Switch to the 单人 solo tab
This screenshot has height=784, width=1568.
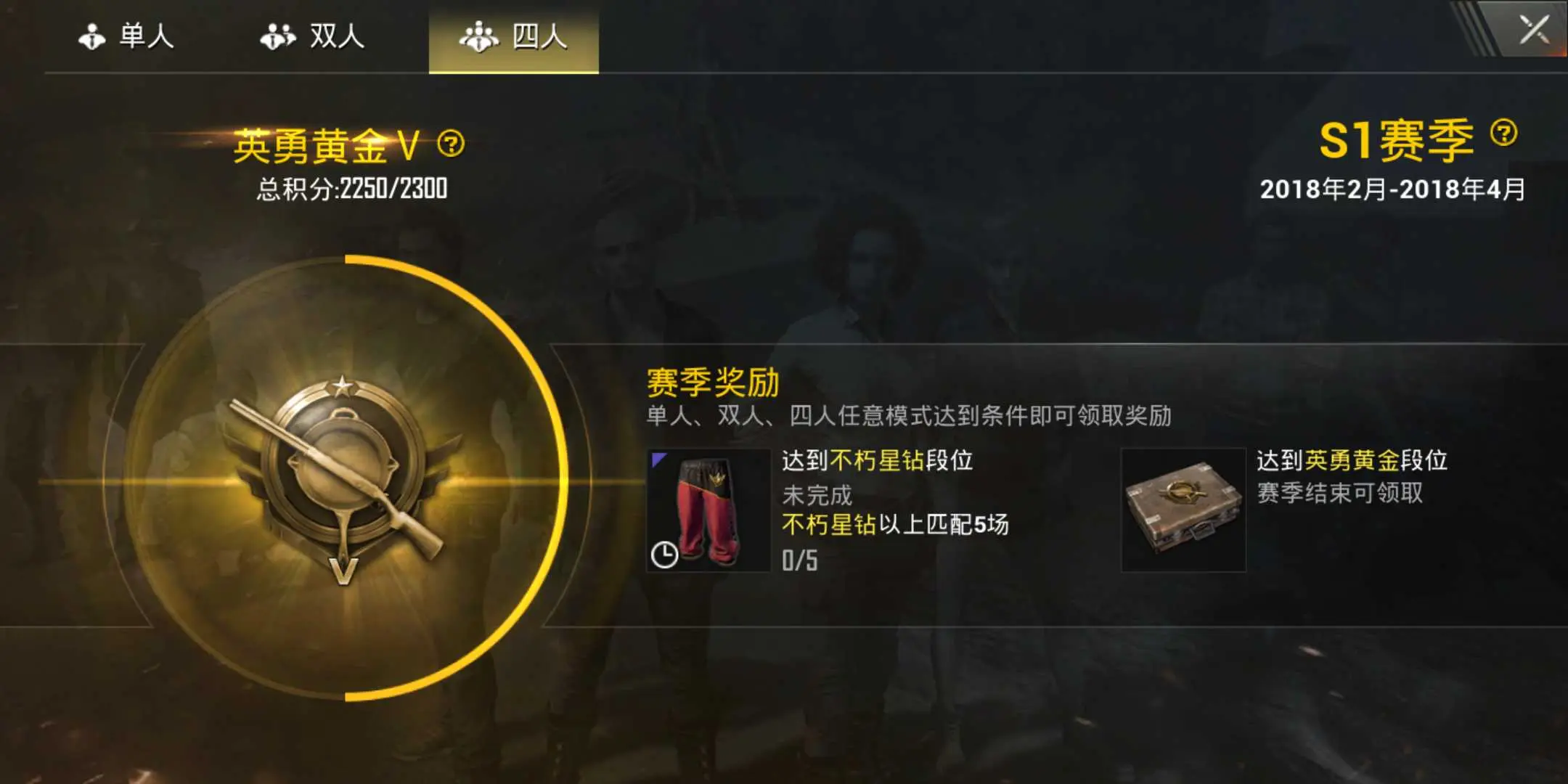126,36
